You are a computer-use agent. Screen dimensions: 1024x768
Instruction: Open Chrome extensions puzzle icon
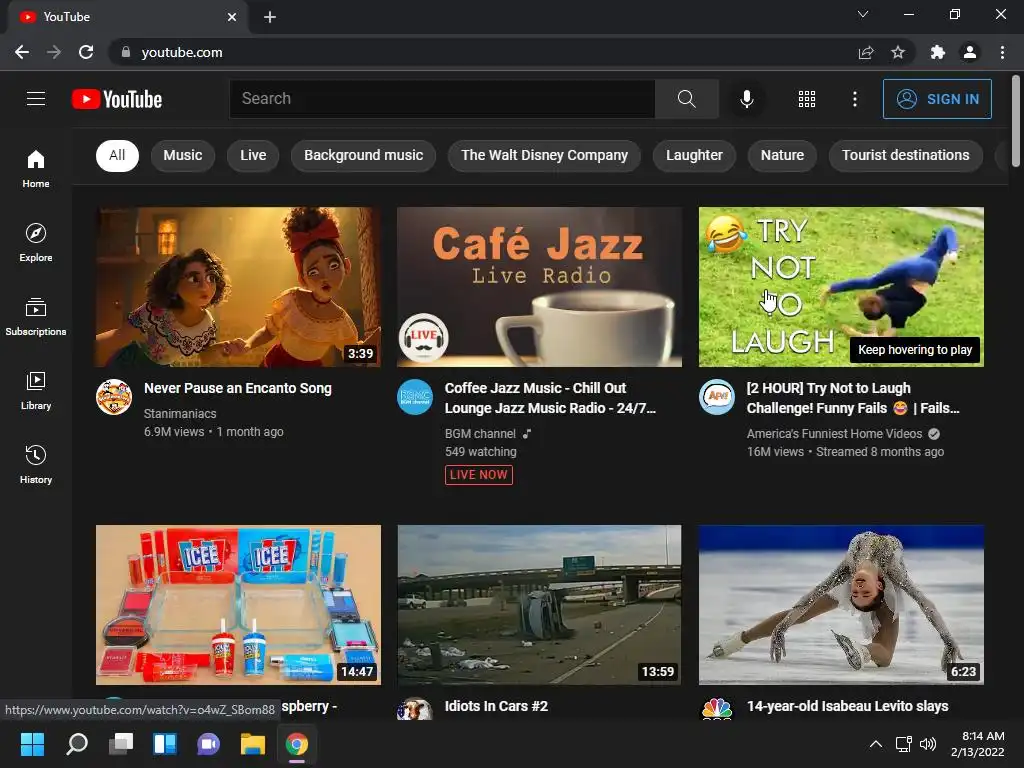(x=938, y=52)
